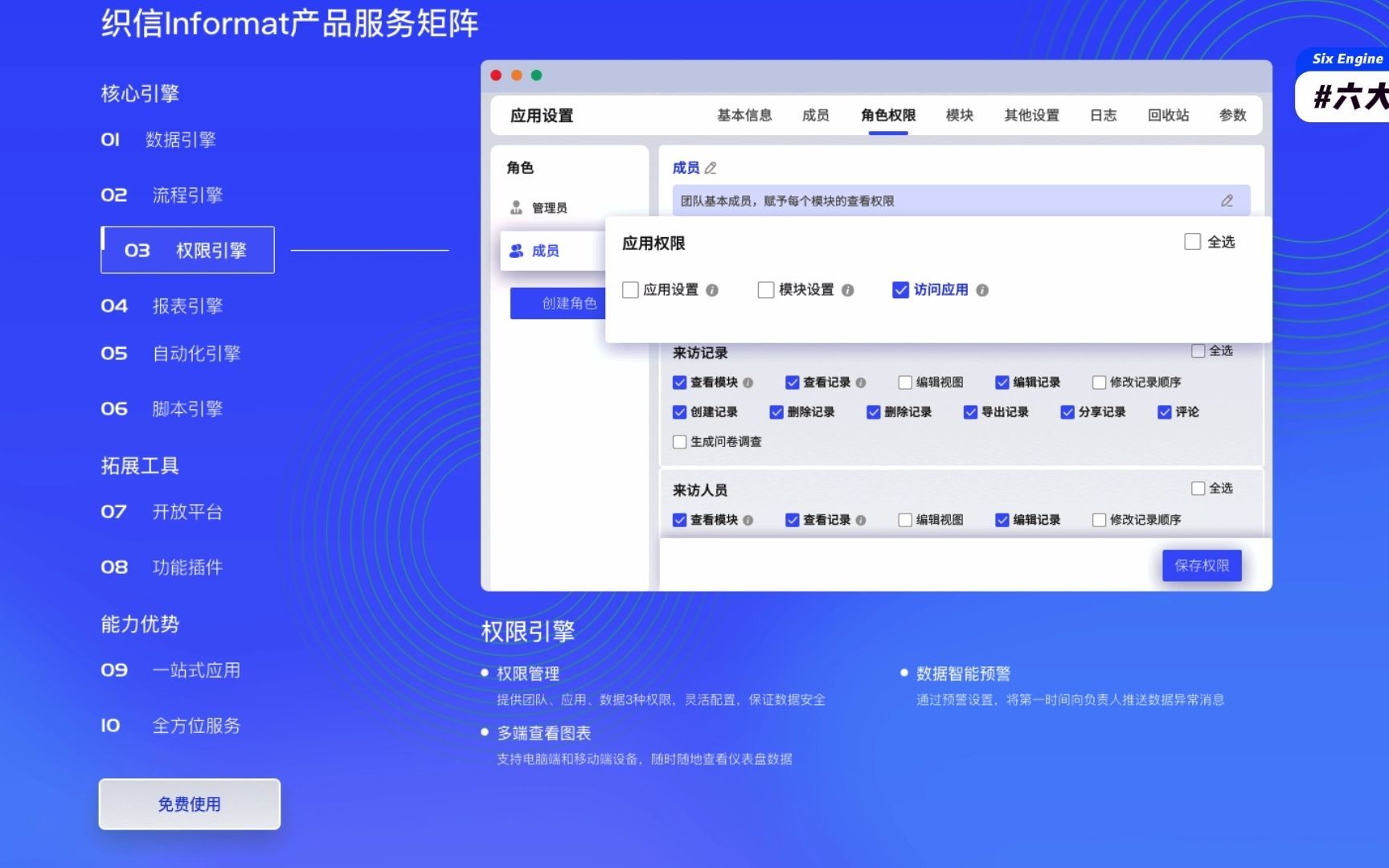Check the 模块设置 permission checkbox
Image resolution: width=1389 pixels, height=868 pixels.
[766, 289]
